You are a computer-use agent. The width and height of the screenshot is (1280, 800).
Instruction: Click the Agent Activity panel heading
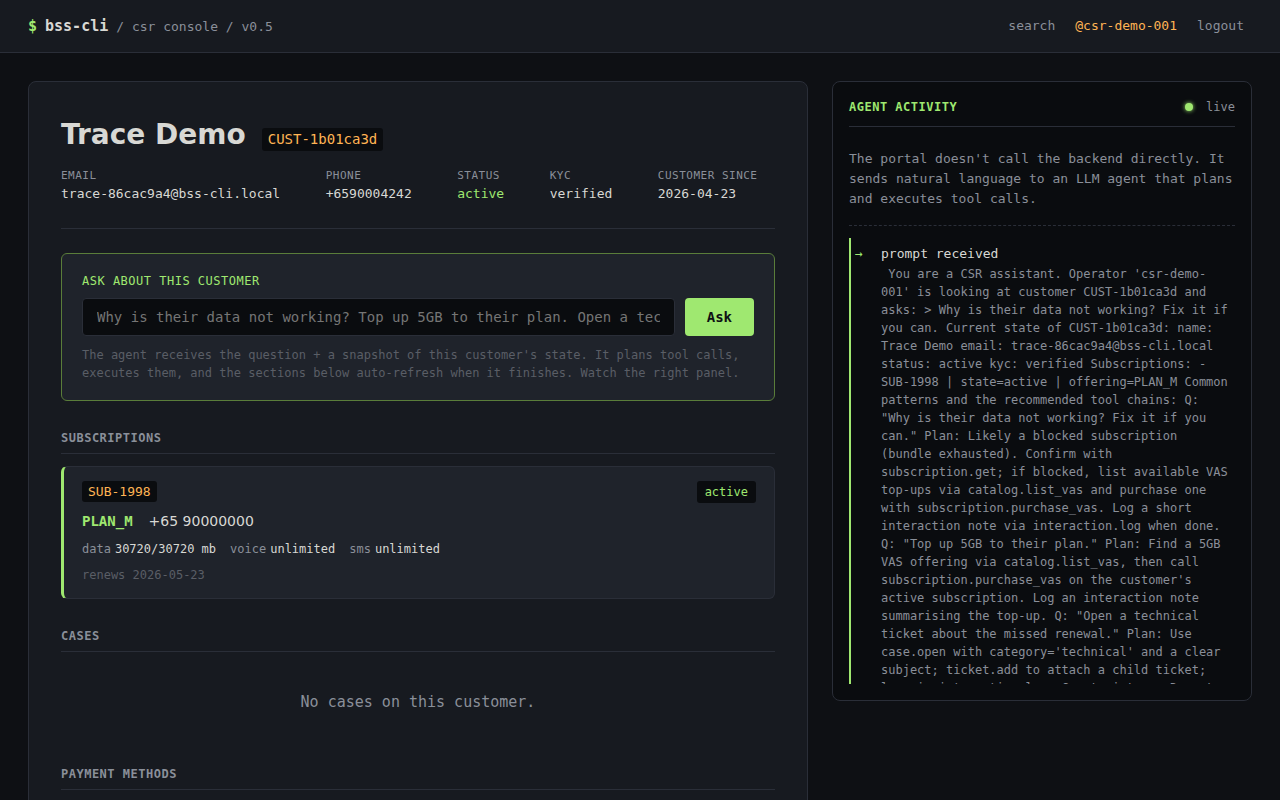coord(902,107)
